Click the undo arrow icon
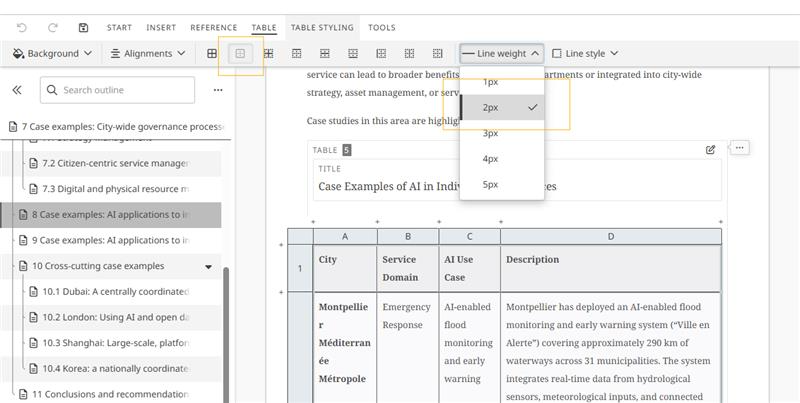Screen dimensions: 800x403 (22, 27)
